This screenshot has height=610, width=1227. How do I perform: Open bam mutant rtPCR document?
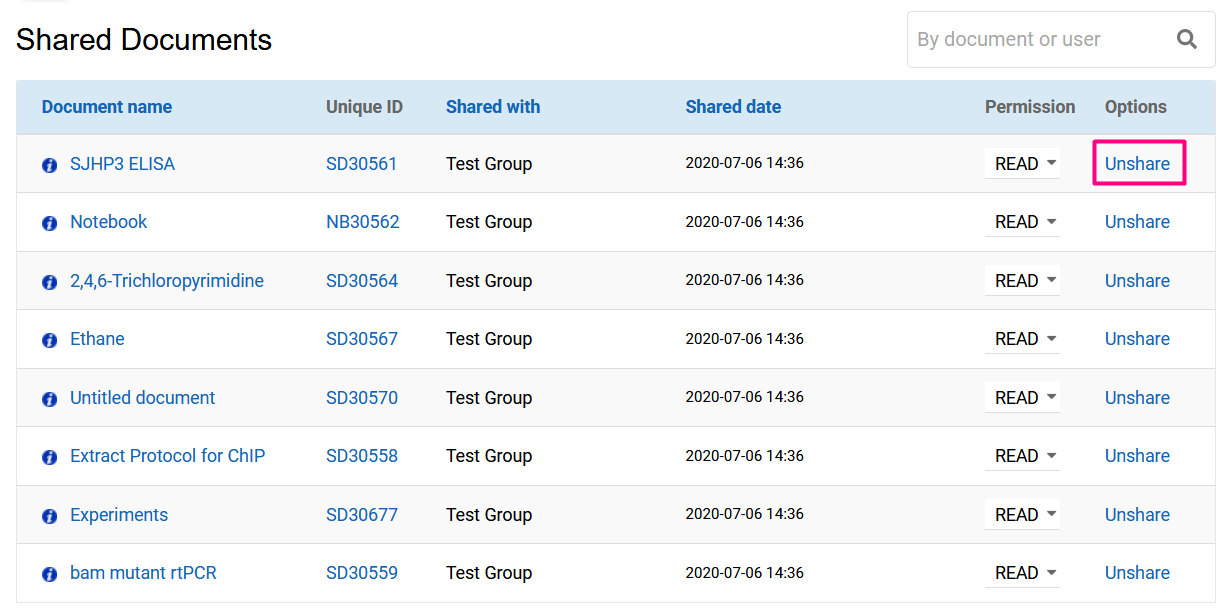click(143, 573)
